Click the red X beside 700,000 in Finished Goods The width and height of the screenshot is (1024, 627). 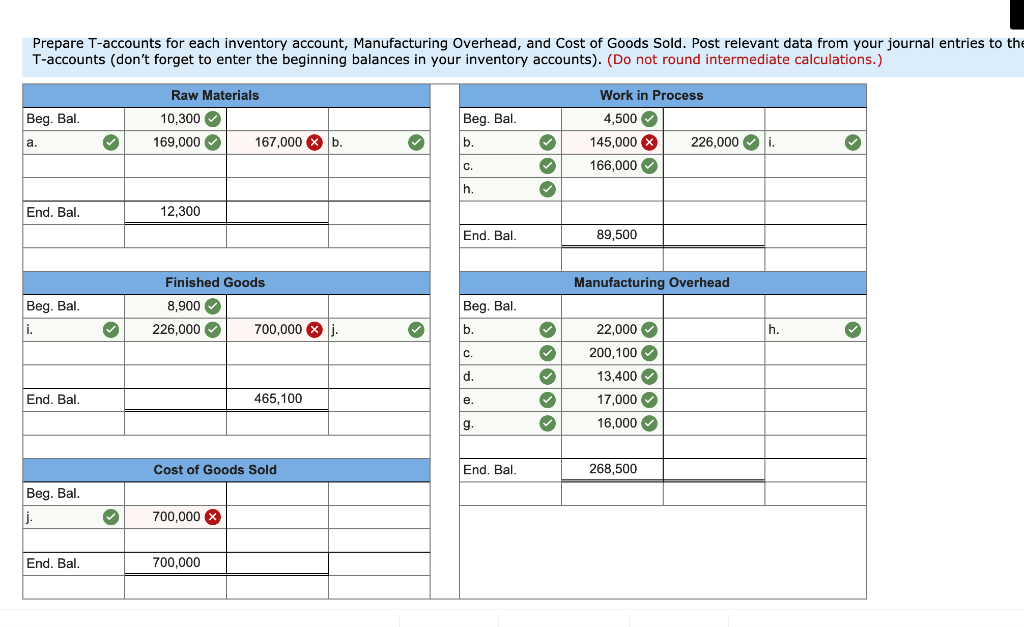[x=316, y=330]
